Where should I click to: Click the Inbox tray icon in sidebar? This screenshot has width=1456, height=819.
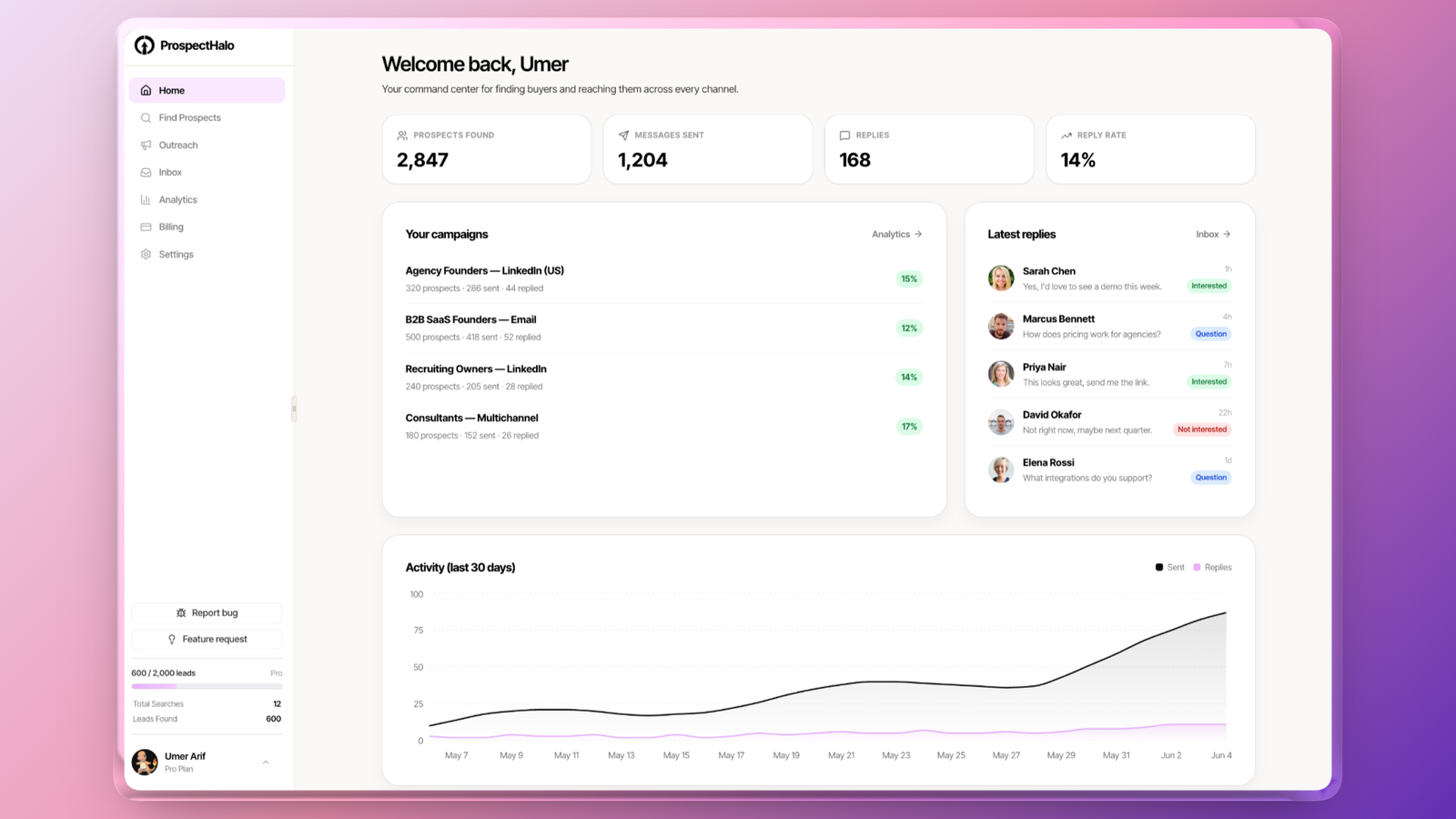(146, 173)
